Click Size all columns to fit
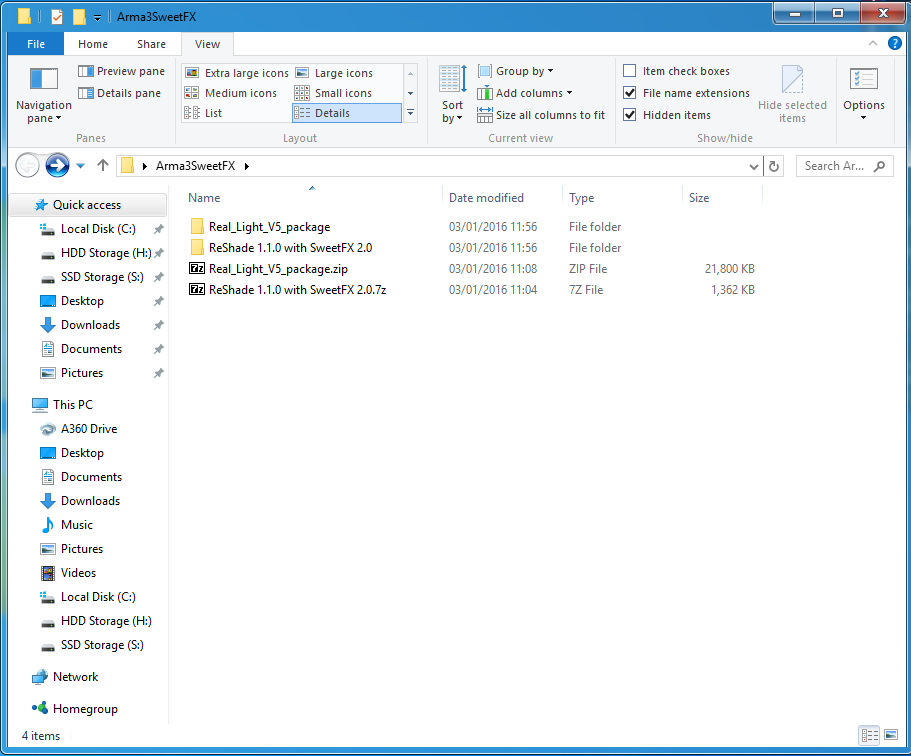Screen dimensions: 911x756 pos(541,115)
